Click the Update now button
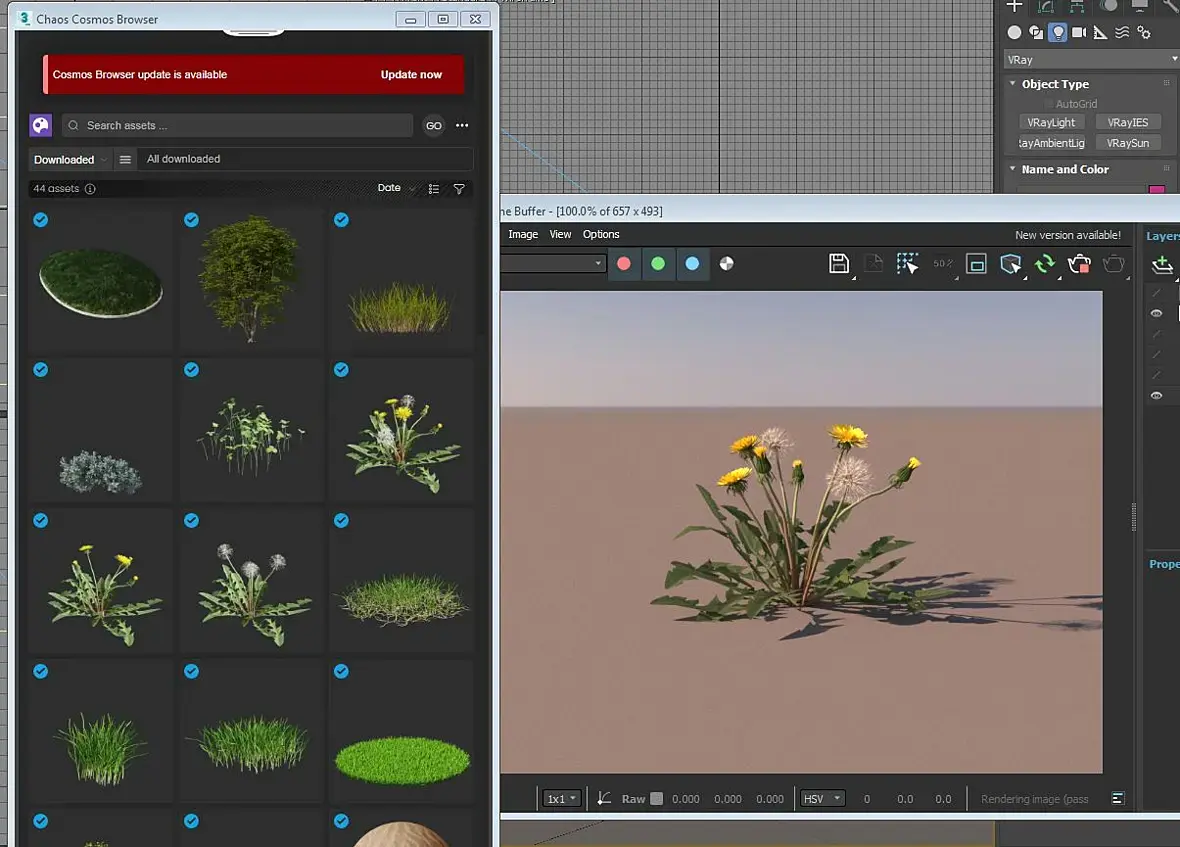 411,75
